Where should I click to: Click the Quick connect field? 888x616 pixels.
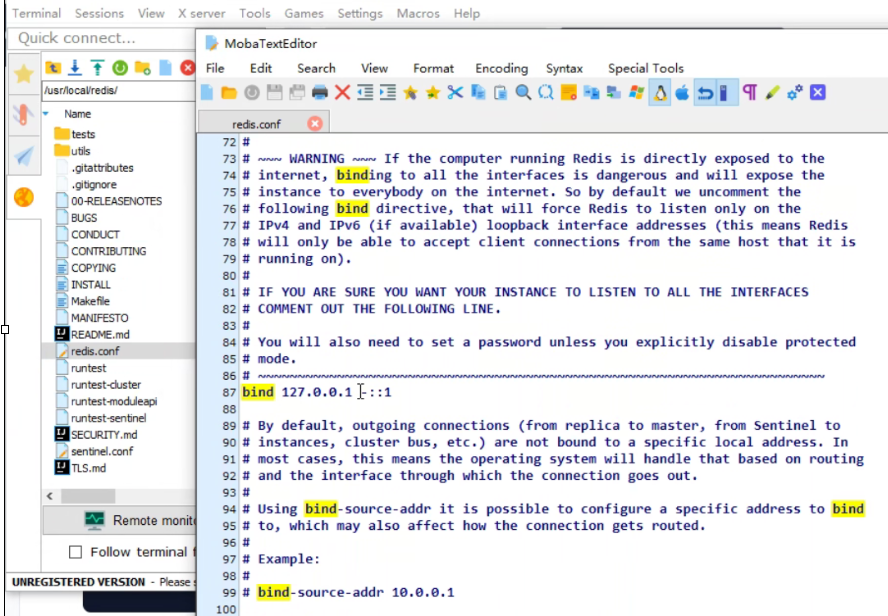(102, 38)
